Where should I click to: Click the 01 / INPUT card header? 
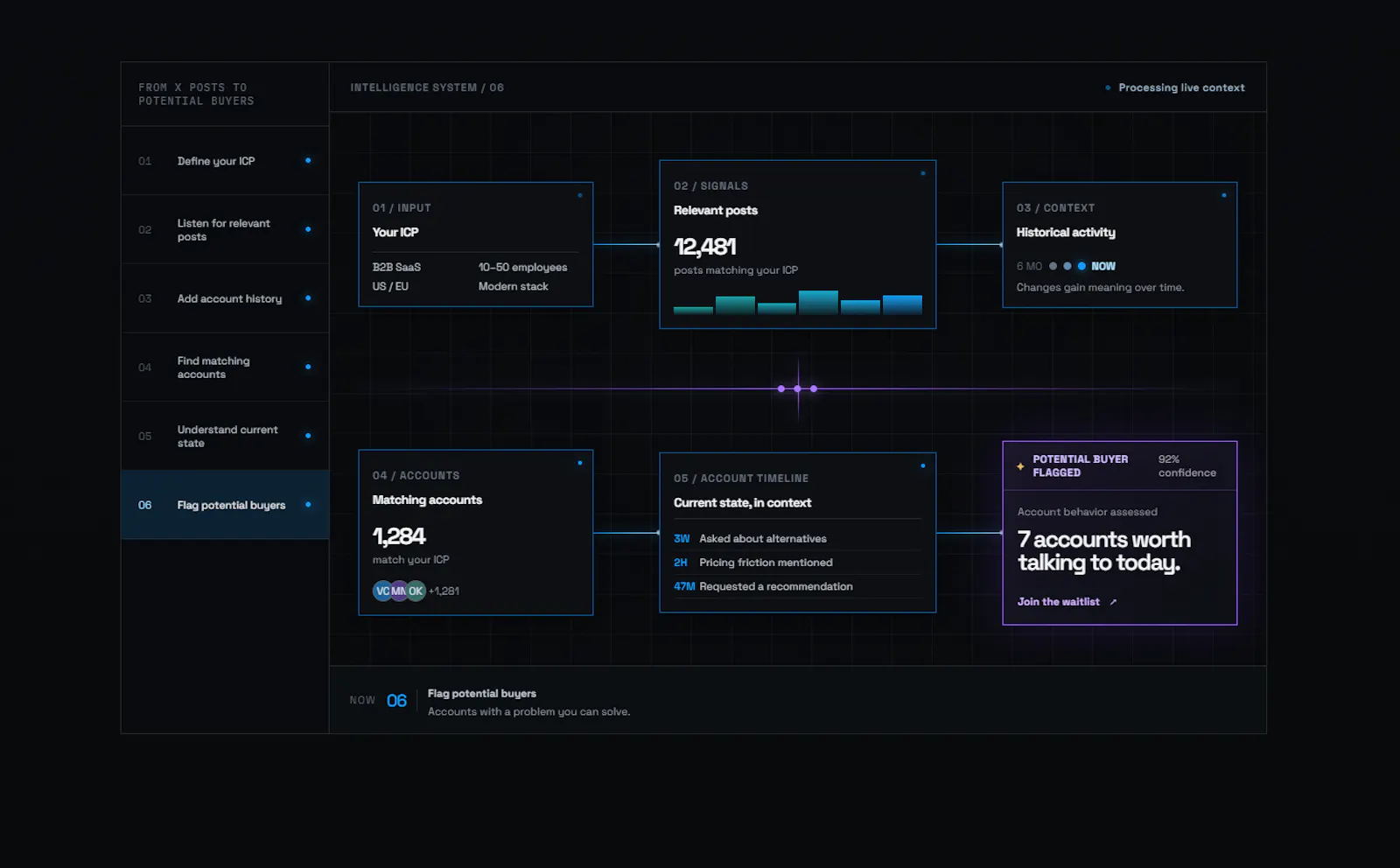[x=402, y=208]
